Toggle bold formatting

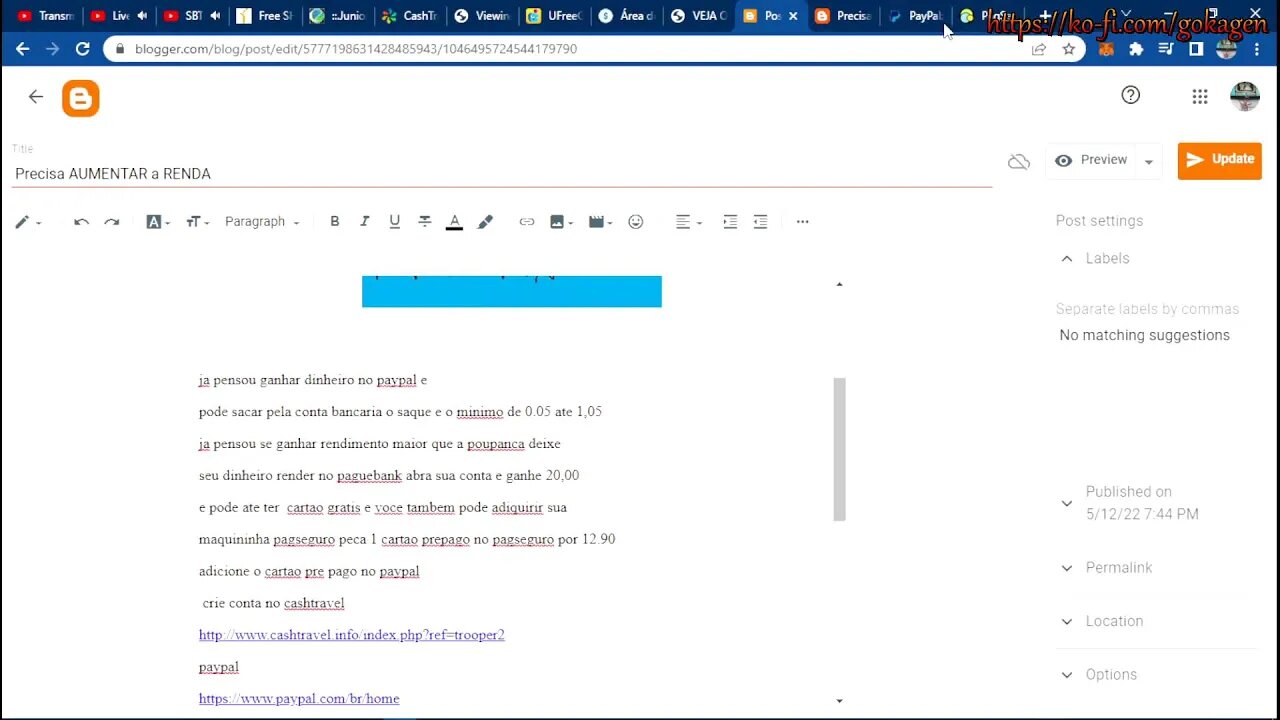tap(335, 222)
